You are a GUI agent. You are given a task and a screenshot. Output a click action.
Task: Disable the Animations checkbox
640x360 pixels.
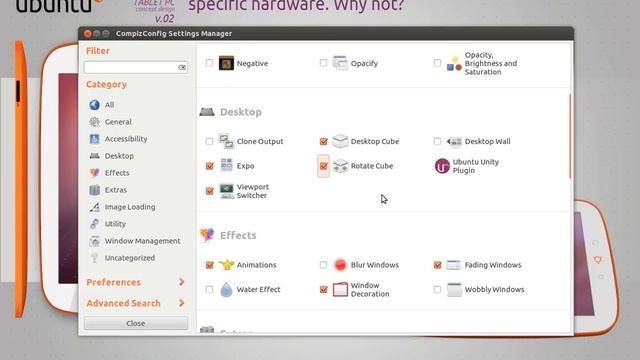(209, 265)
